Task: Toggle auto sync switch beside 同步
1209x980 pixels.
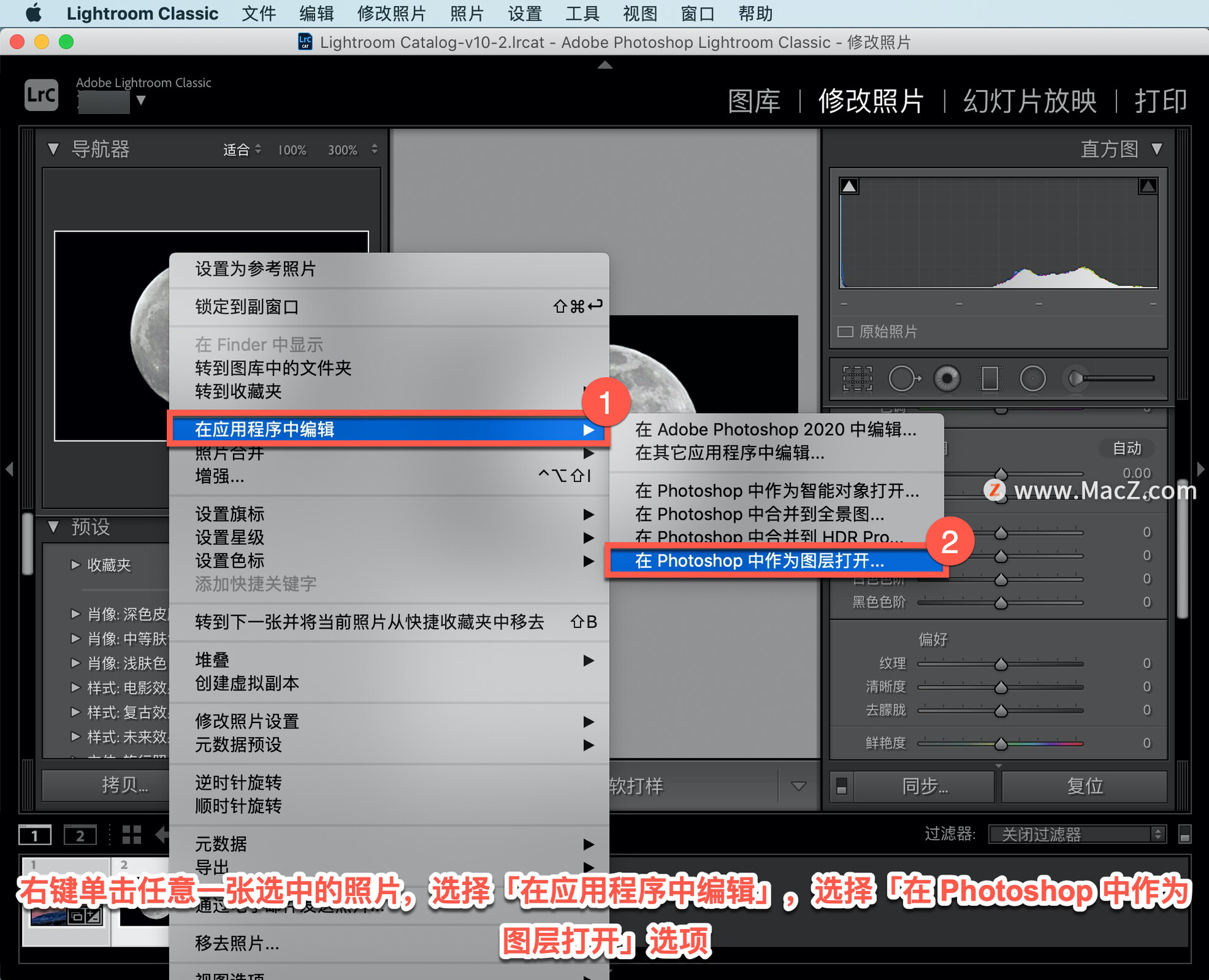Action: click(841, 786)
